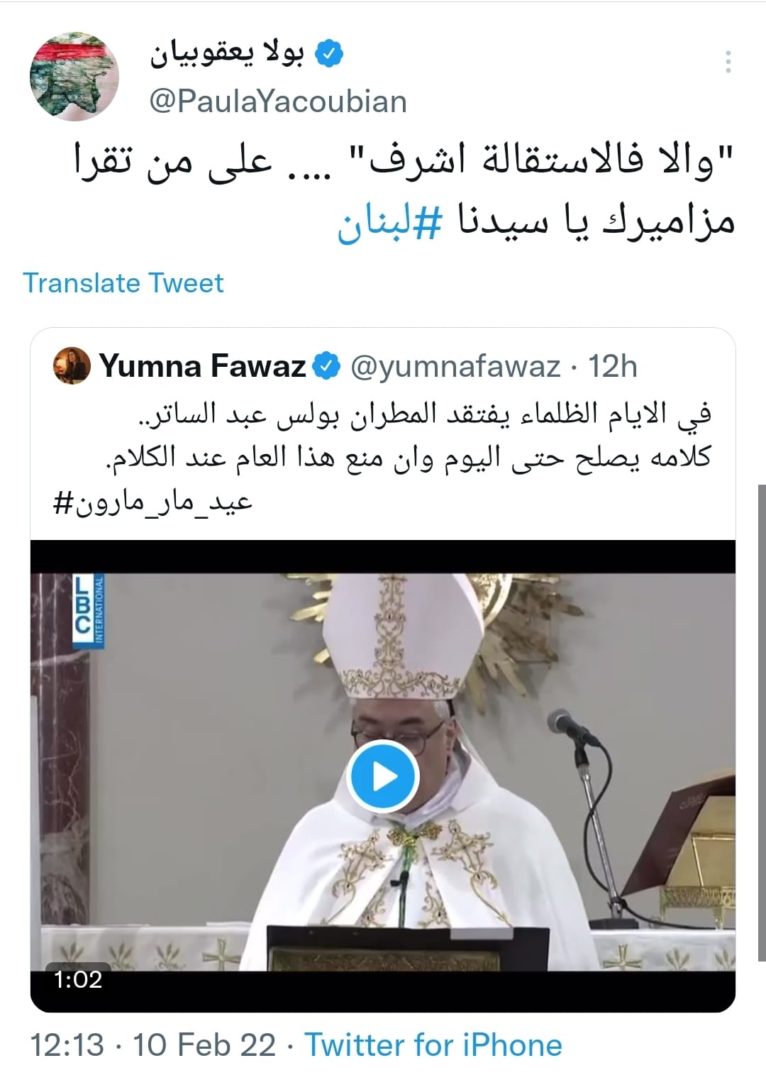Screen dimensions: 766x1080
Task: Open Paula Yacoubian's profile avatar
Action: tap(74, 76)
